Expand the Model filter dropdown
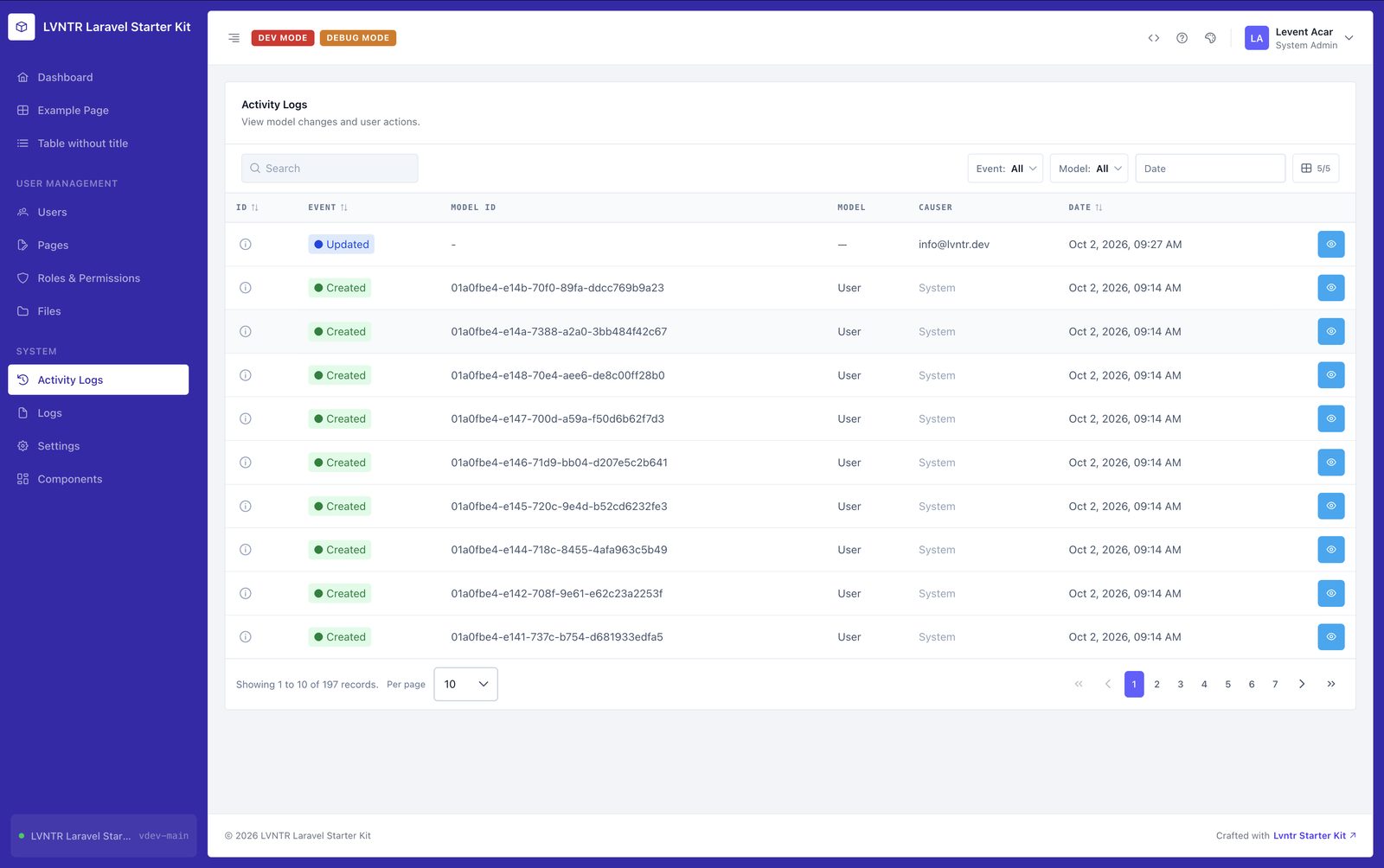The height and width of the screenshot is (868, 1384). pyautogui.click(x=1089, y=169)
